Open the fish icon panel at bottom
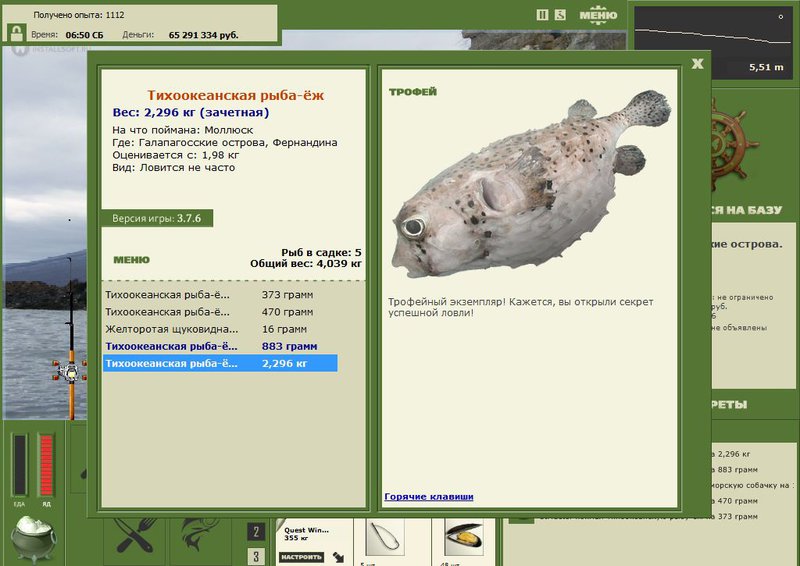Viewport: 800px width, 566px height. (x=201, y=536)
